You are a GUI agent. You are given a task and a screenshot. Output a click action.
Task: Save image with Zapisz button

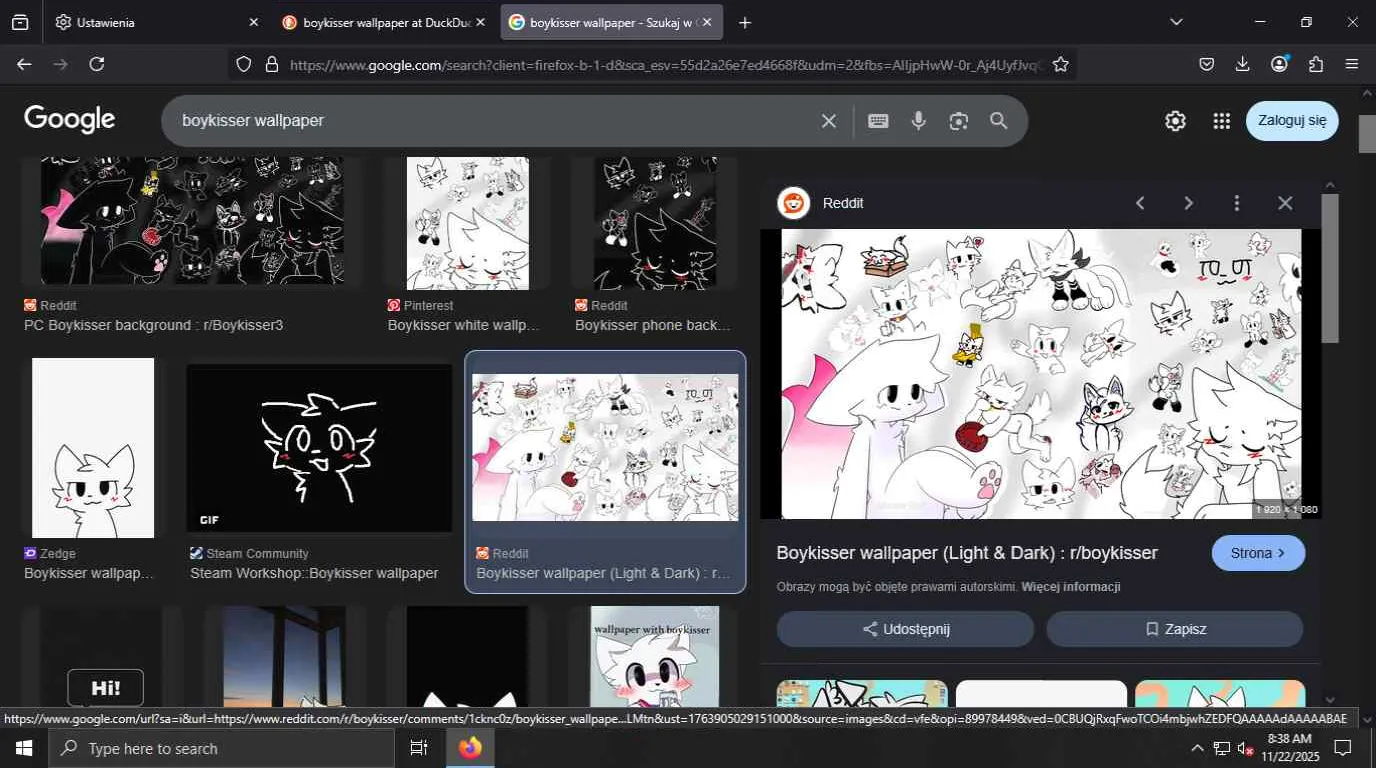1175,629
